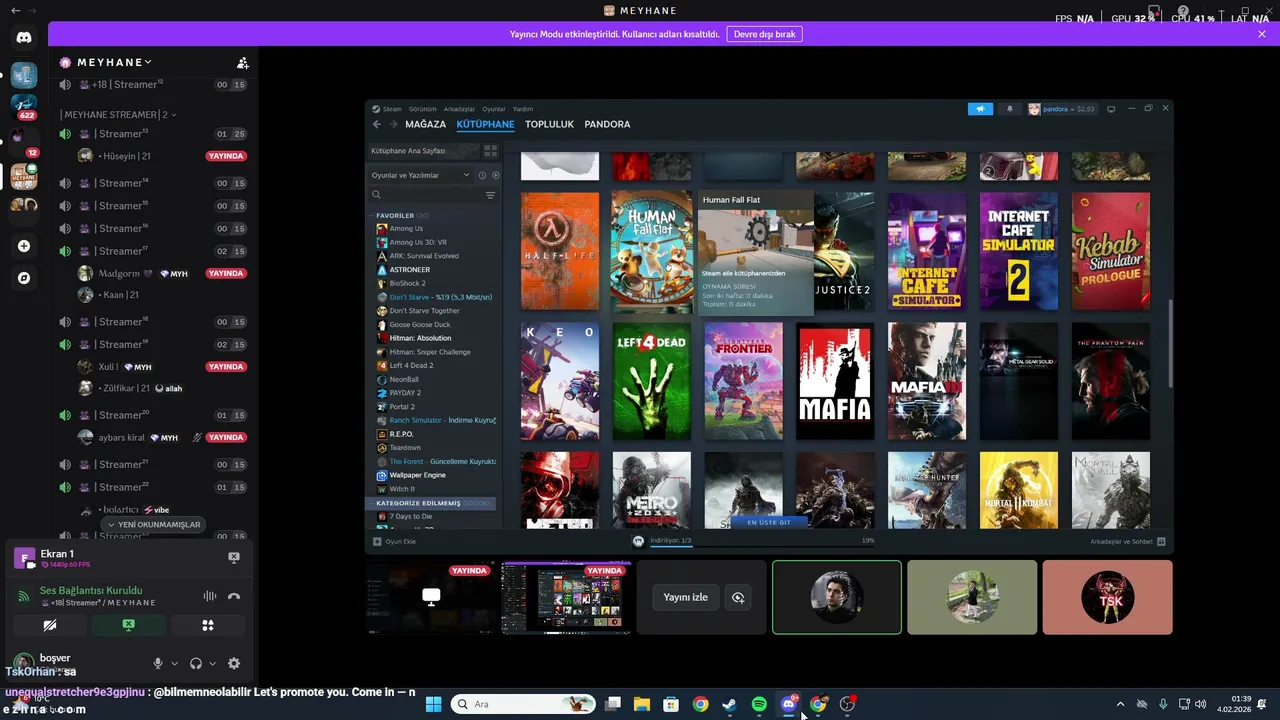Mute the microphone in the user panel

coord(157,663)
